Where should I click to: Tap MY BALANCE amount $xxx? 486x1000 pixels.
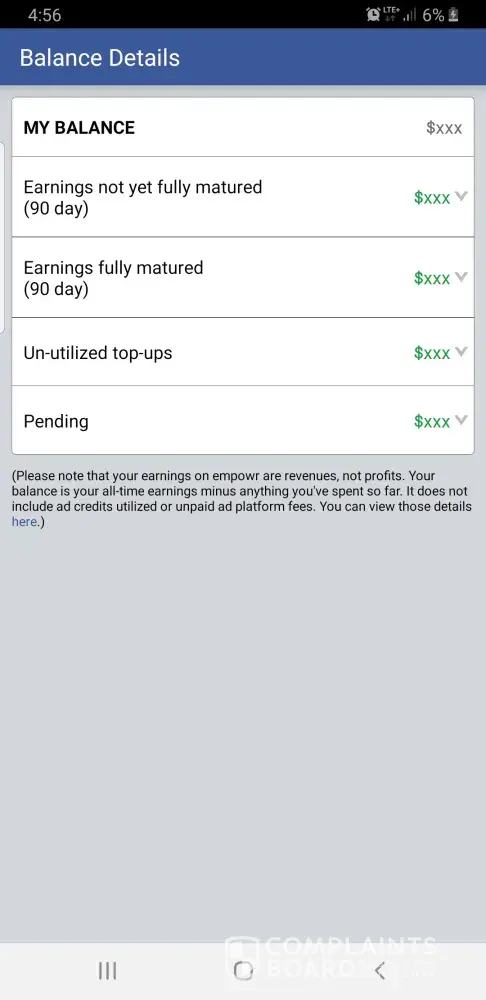coord(444,128)
